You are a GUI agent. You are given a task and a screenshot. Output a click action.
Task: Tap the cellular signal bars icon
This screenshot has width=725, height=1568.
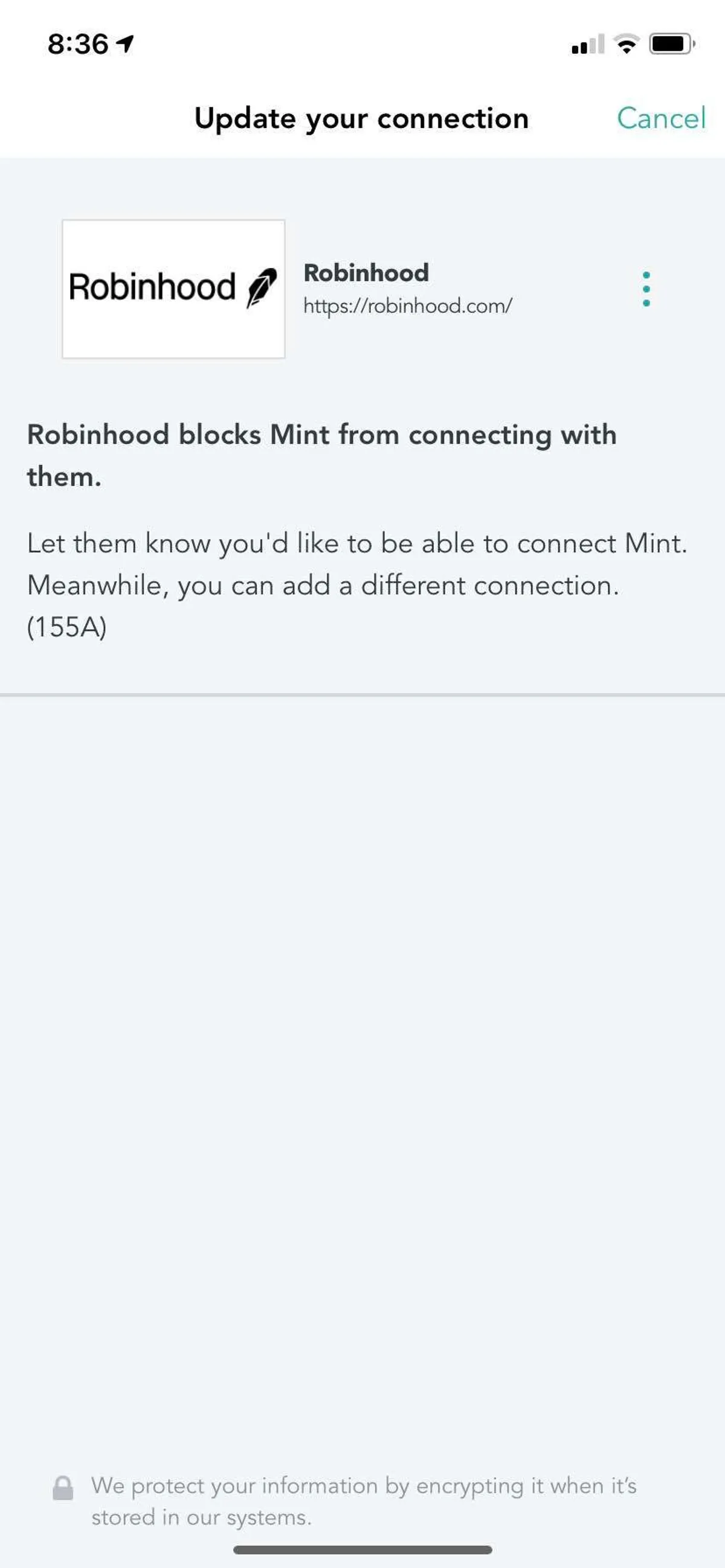coord(587,45)
